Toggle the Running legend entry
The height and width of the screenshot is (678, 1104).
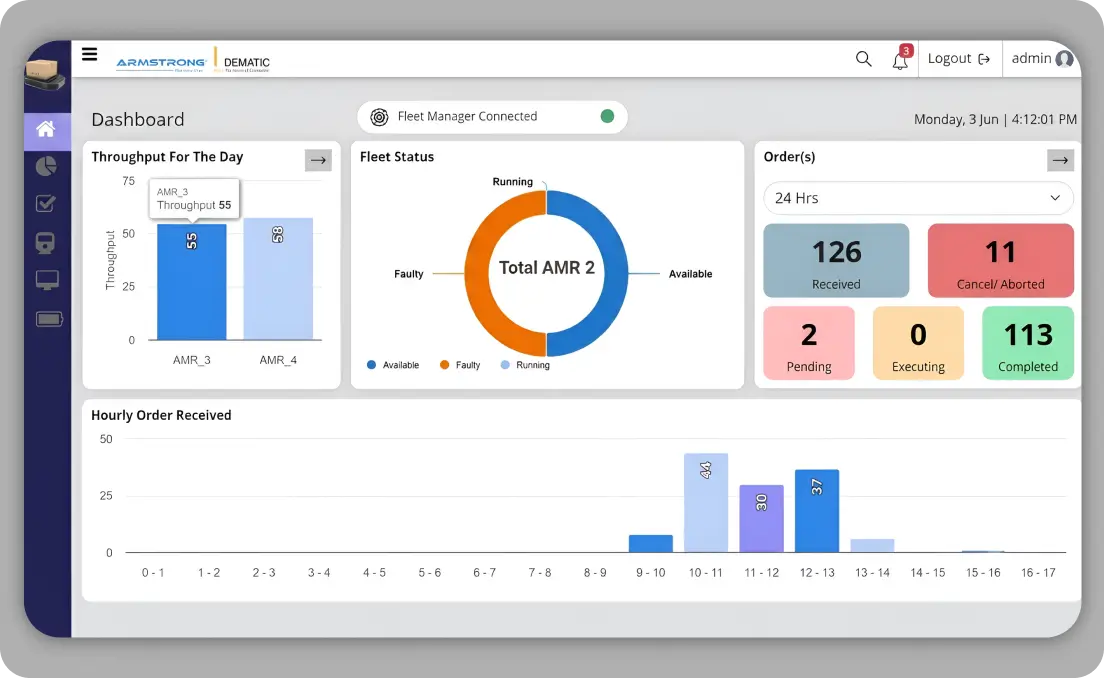(525, 365)
